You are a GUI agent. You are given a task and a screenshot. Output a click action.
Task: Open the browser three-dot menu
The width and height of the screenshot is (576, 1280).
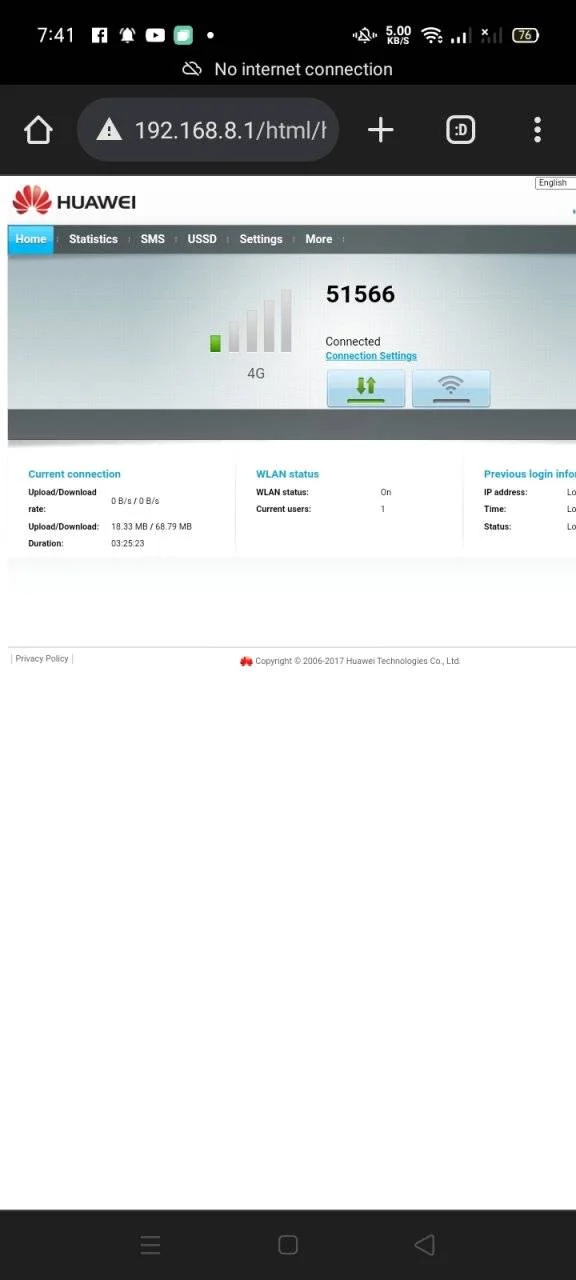537,130
